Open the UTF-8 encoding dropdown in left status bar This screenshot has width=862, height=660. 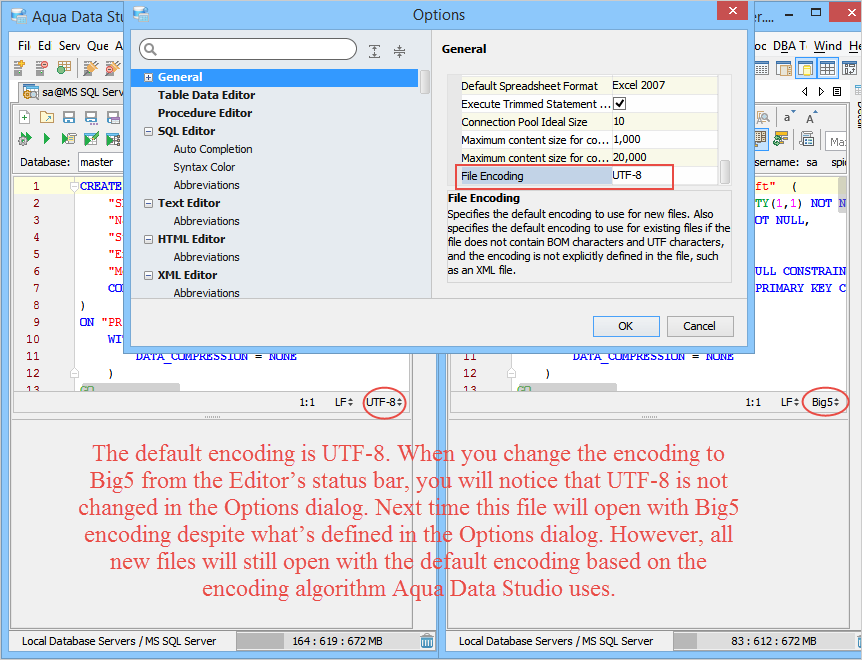384,402
